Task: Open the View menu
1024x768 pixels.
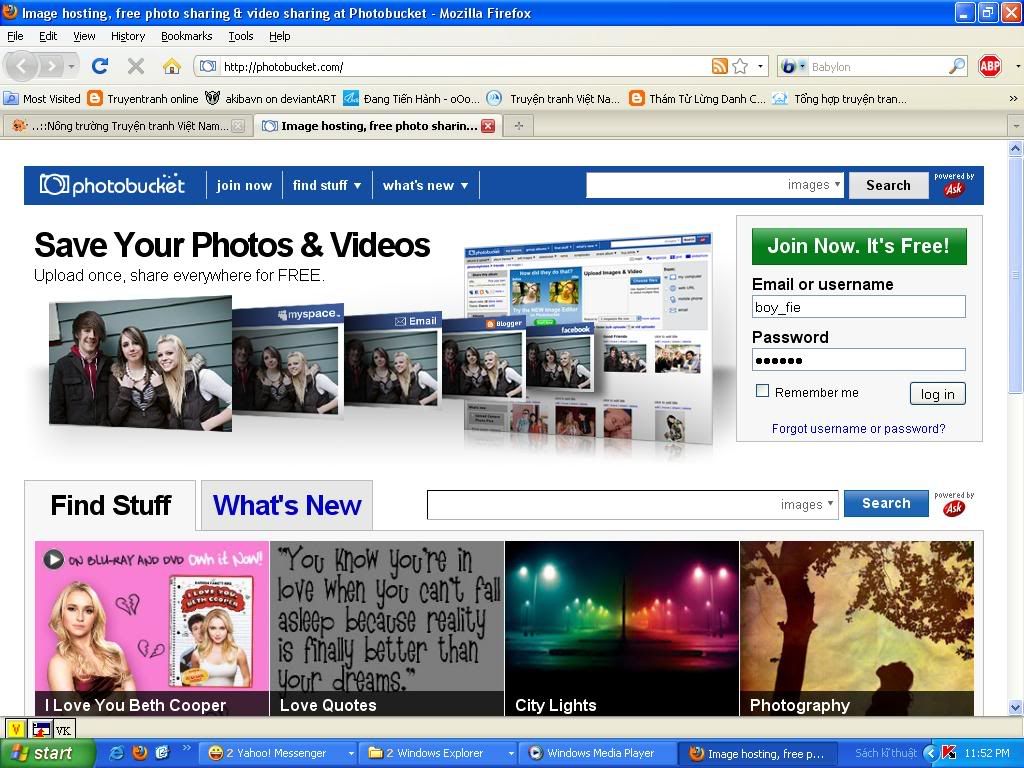Action: 84,37
